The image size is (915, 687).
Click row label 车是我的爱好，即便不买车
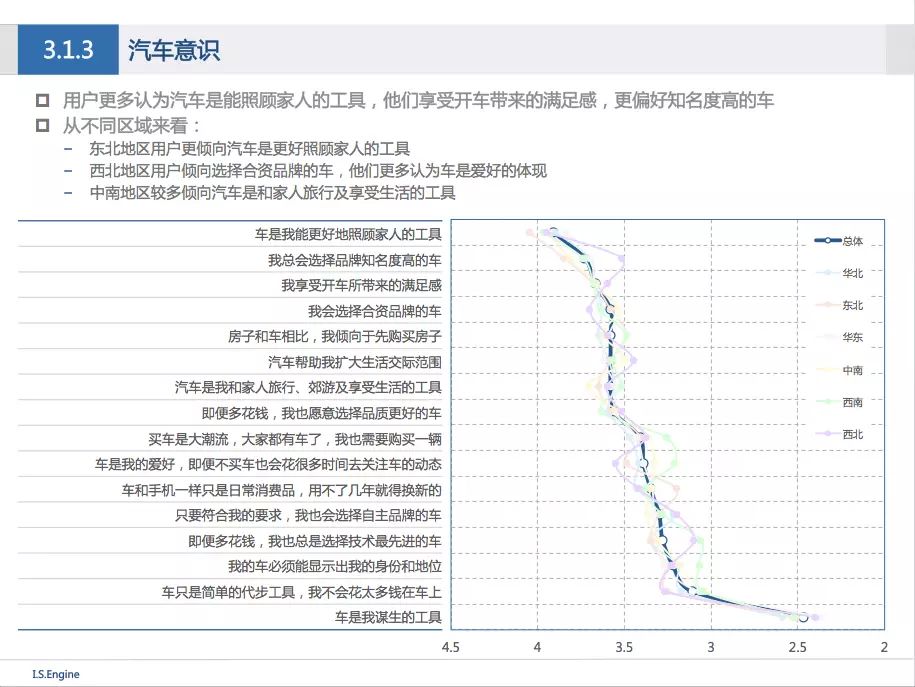point(268,465)
